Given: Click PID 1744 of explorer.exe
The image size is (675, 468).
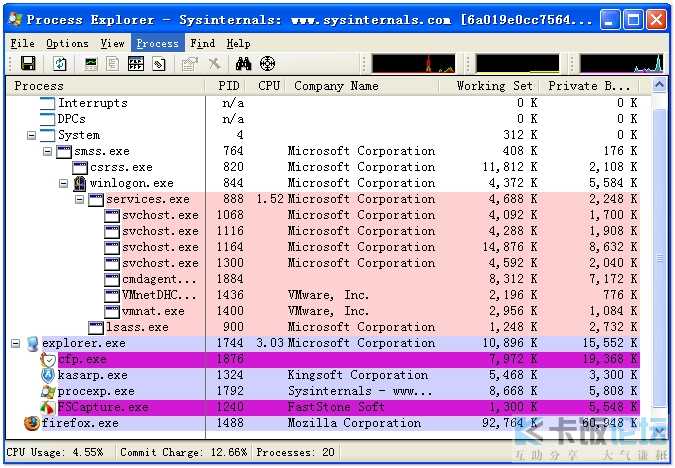Looking at the screenshot, I should [230, 344].
